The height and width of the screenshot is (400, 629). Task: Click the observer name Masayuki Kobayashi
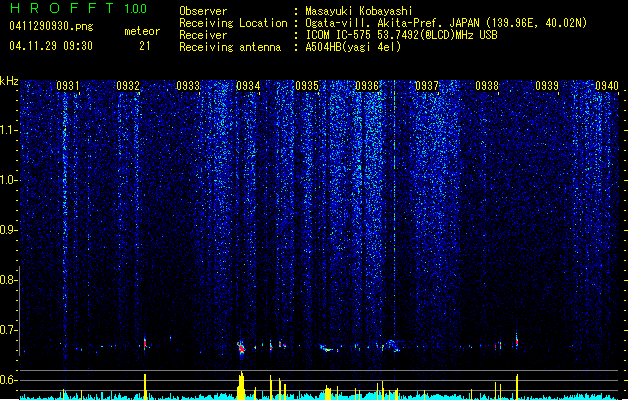358,11
